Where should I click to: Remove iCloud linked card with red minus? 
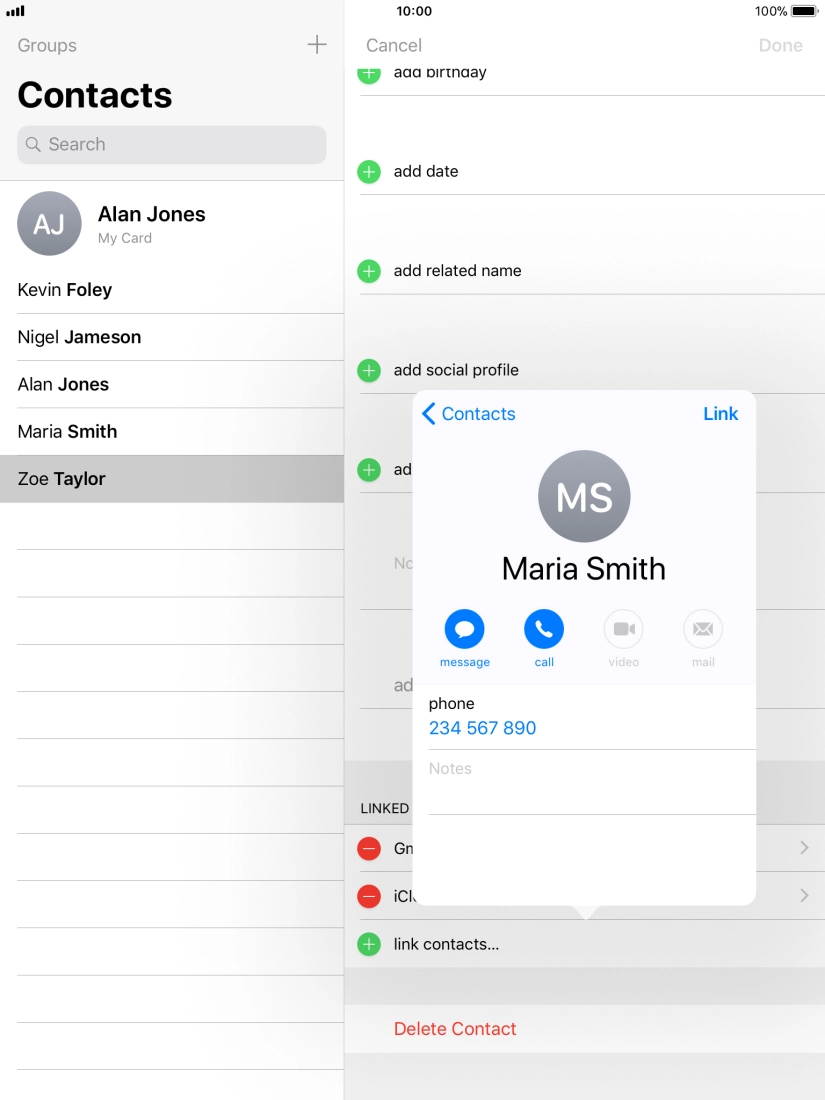(x=369, y=896)
